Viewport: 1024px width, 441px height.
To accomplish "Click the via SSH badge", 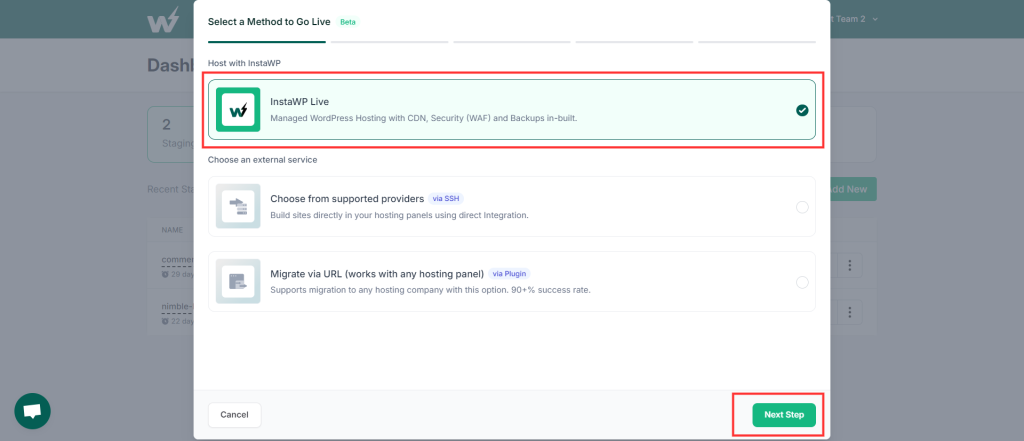I will pyautogui.click(x=446, y=199).
